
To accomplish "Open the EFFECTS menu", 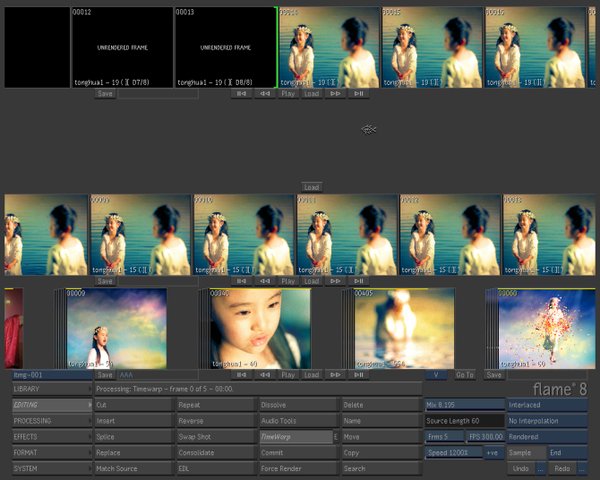I will pos(50,437).
